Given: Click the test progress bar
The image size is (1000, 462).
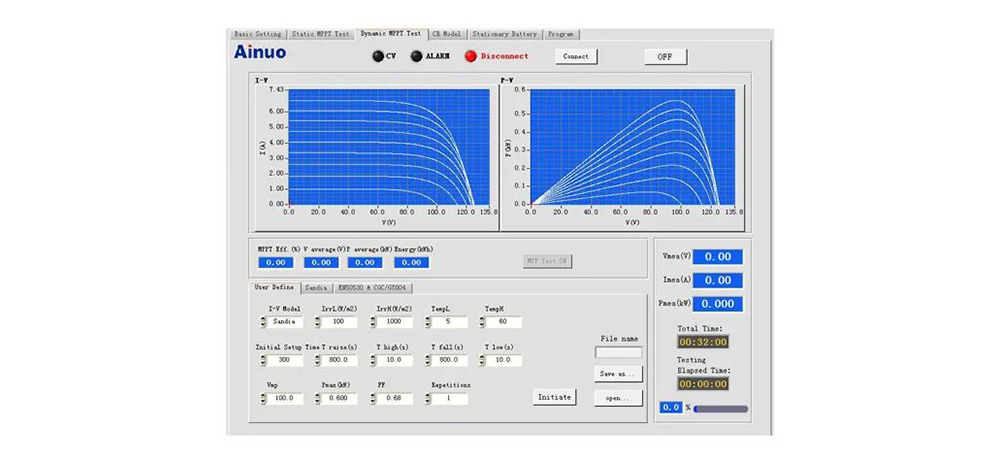Looking at the screenshot, I should [x=721, y=408].
